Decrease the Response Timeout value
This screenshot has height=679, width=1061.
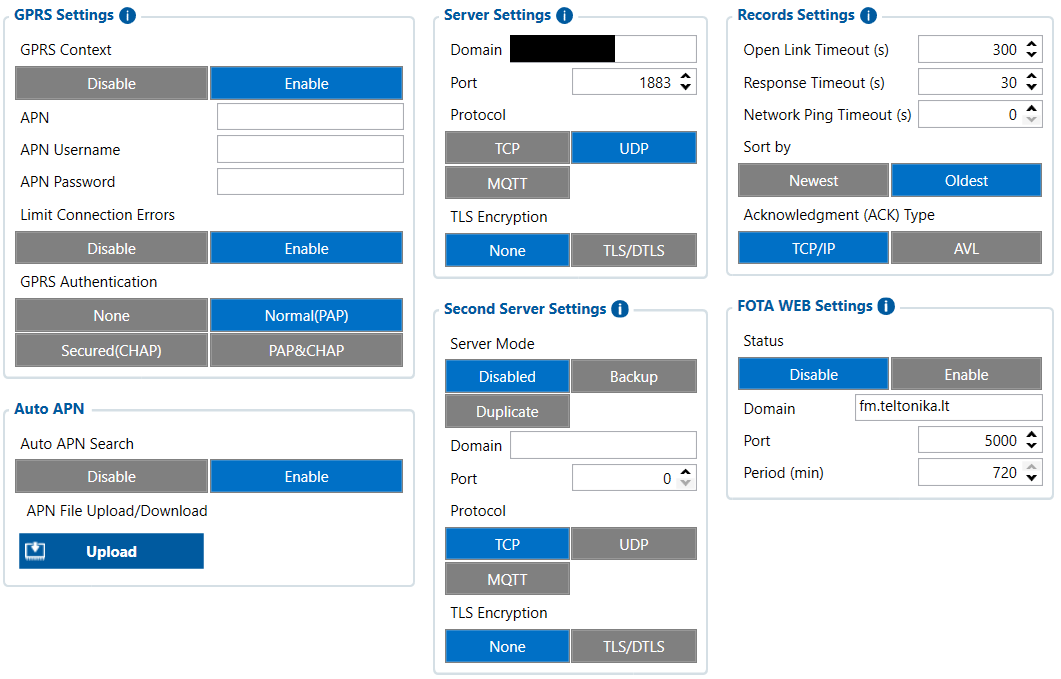1032,88
